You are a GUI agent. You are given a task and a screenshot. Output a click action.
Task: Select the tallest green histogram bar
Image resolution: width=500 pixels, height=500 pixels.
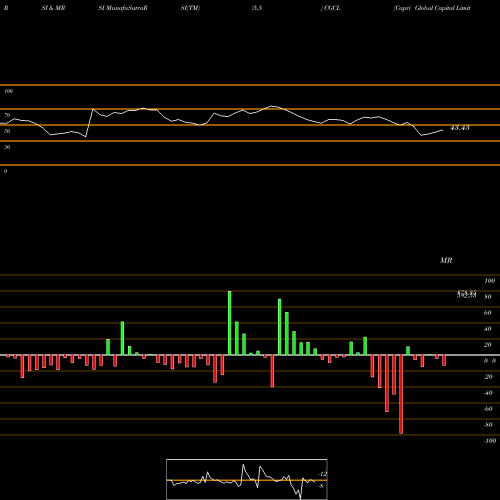tap(230, 323)
